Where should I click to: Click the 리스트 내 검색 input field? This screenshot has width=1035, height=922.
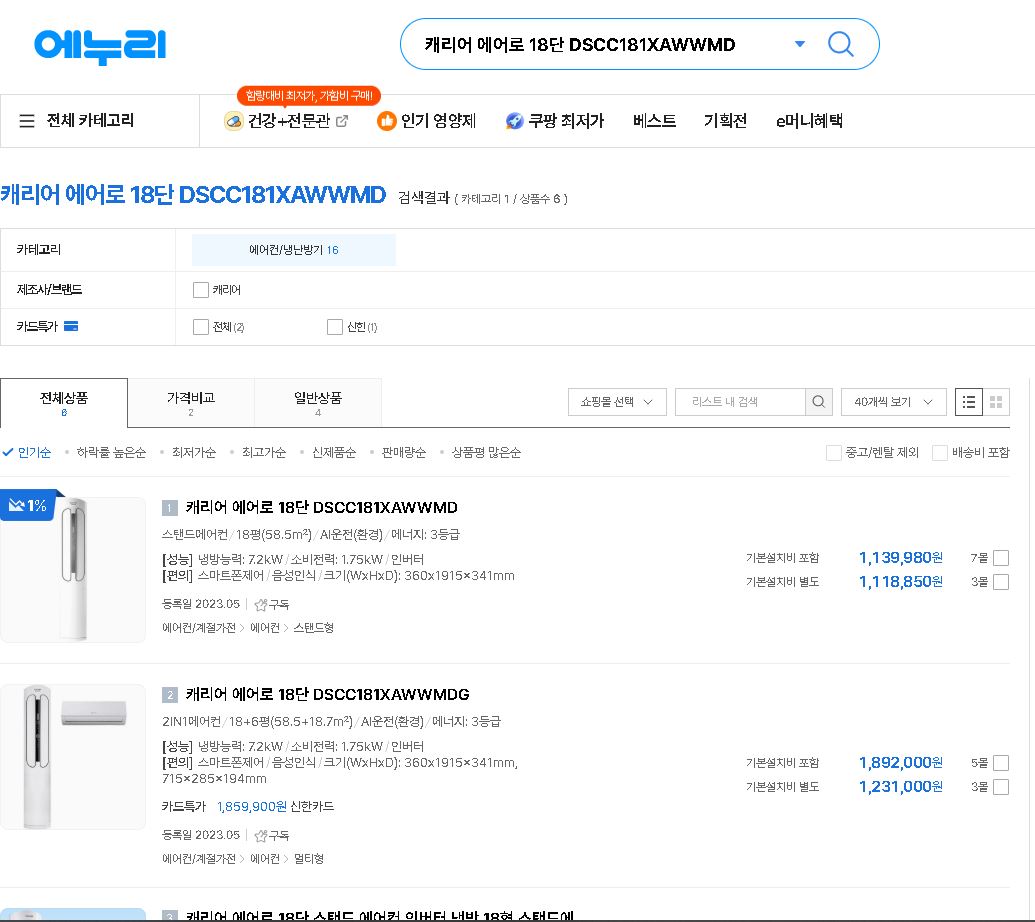740,402
